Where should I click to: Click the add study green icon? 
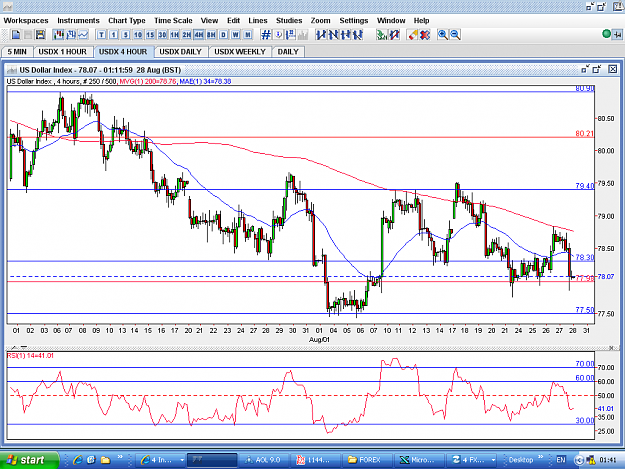pos(382,35)
